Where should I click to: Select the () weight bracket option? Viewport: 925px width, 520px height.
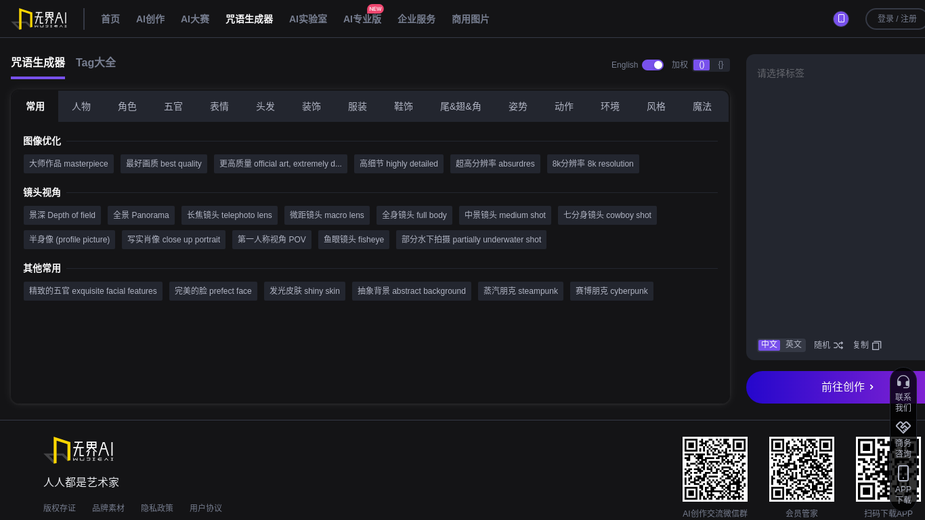pyautogui.click(x=701, y=65)
